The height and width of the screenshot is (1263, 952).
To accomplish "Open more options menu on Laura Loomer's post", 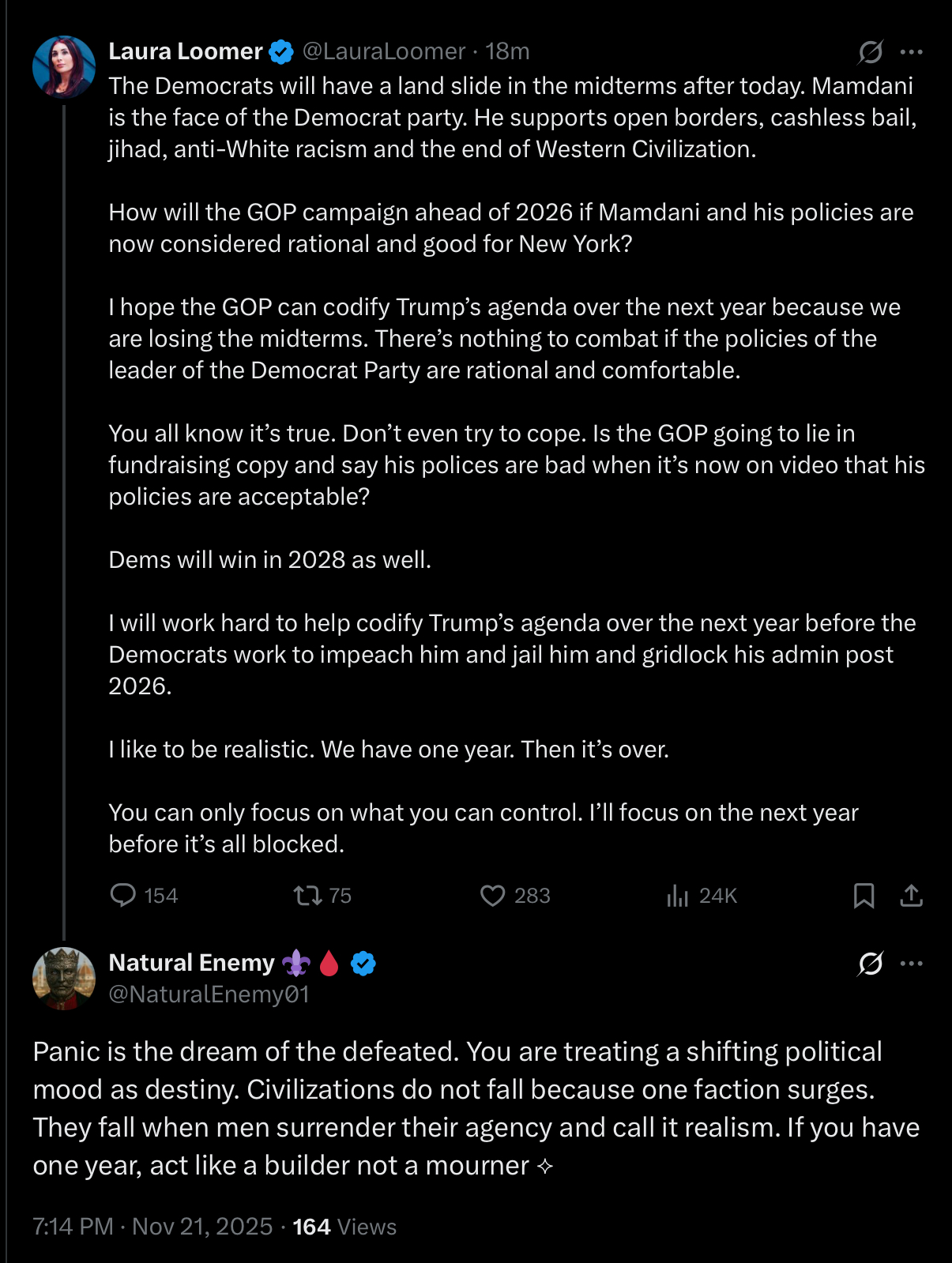I will pyautogui.click(x=911, y=52).
